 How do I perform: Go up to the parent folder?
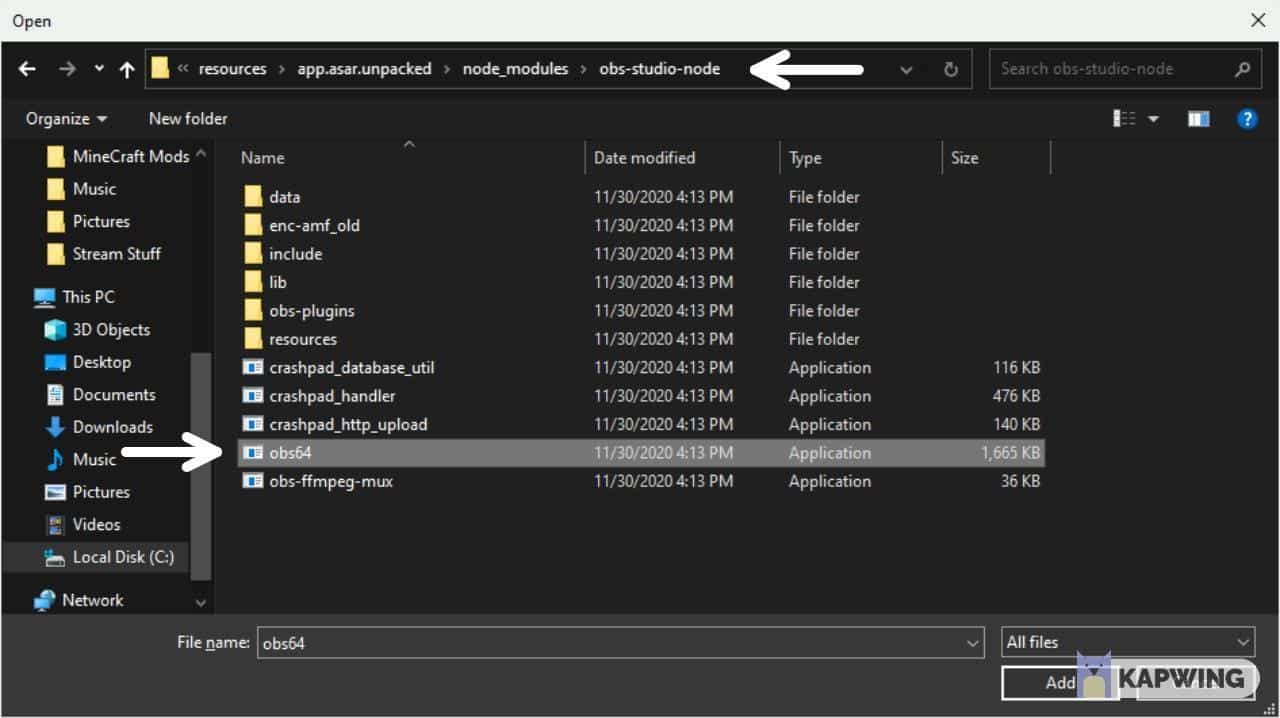pos(127,69)
